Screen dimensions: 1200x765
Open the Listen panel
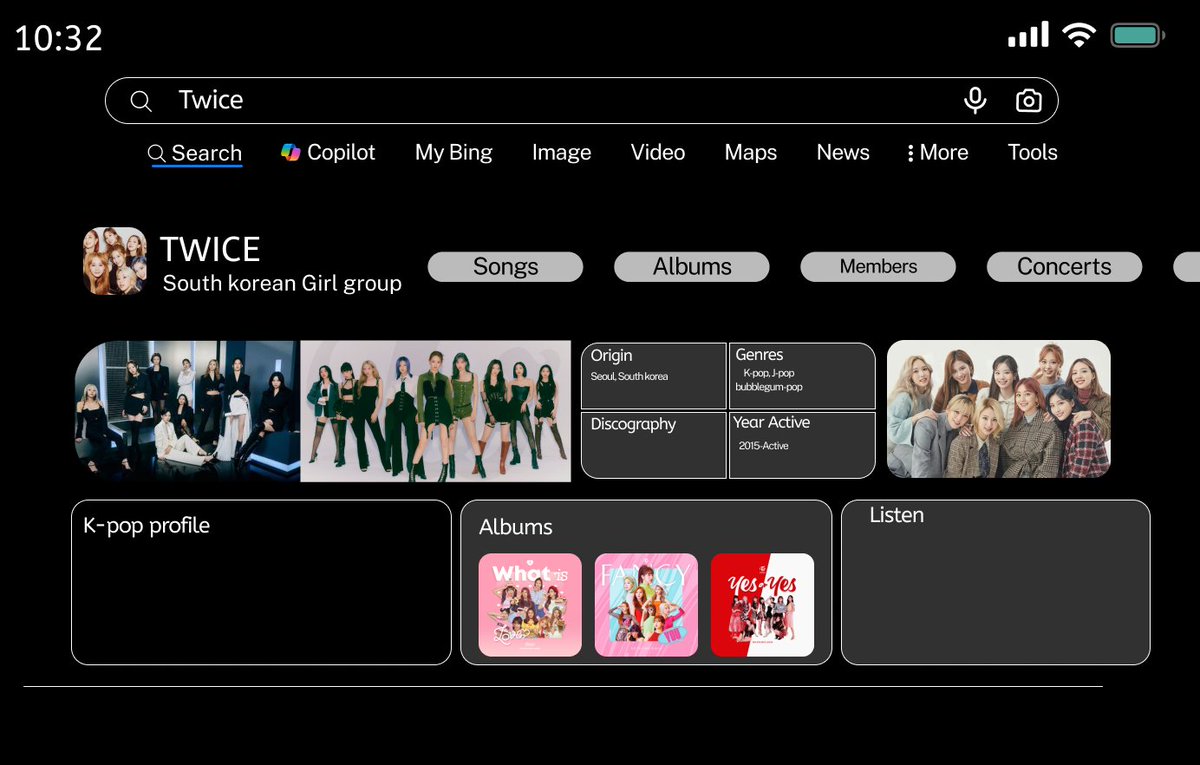996,582
